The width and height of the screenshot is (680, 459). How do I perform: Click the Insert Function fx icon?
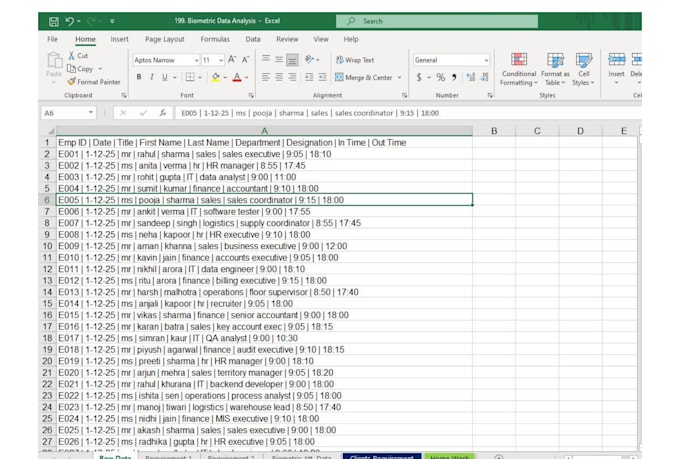163,113
